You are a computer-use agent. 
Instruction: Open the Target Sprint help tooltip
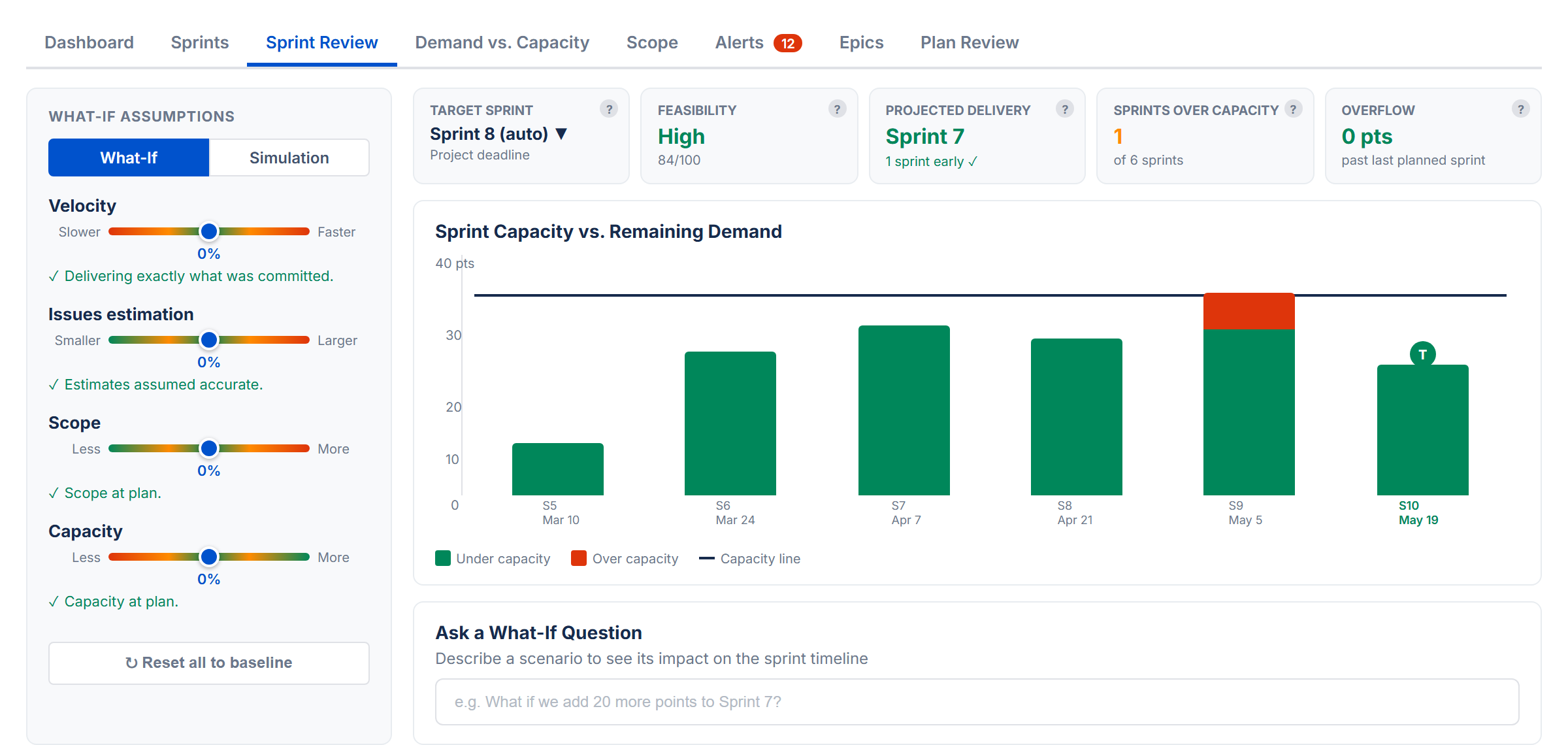pos(610,109)
